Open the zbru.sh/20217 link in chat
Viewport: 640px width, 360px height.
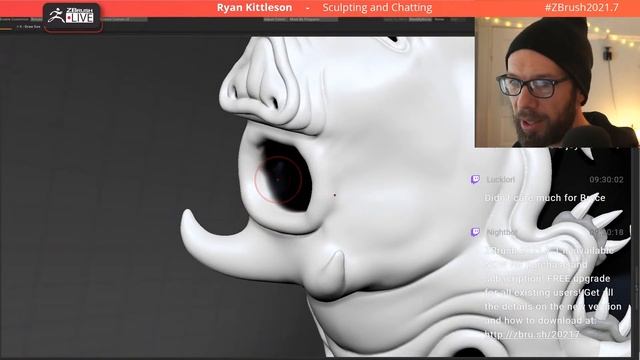tap(532, 334)
